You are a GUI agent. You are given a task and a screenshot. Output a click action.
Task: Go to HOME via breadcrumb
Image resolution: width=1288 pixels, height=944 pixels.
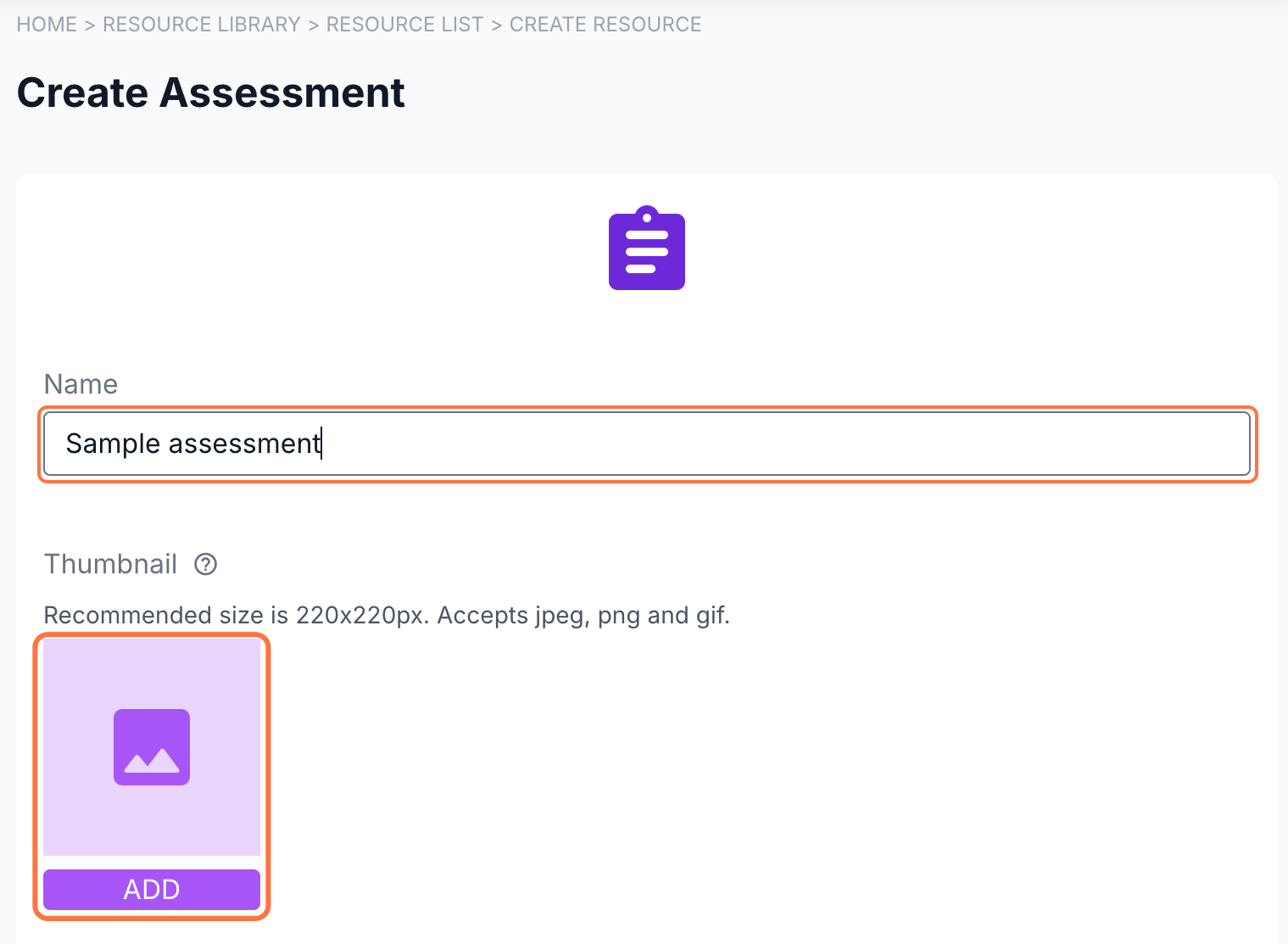click(47, 25)
